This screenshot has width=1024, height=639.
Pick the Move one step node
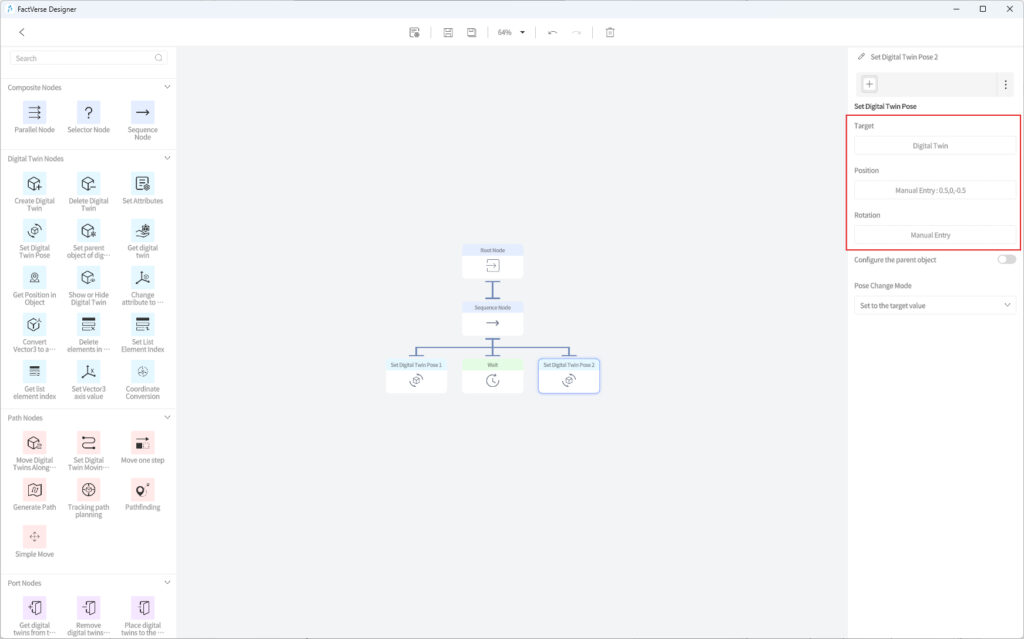tap(142, 443)
